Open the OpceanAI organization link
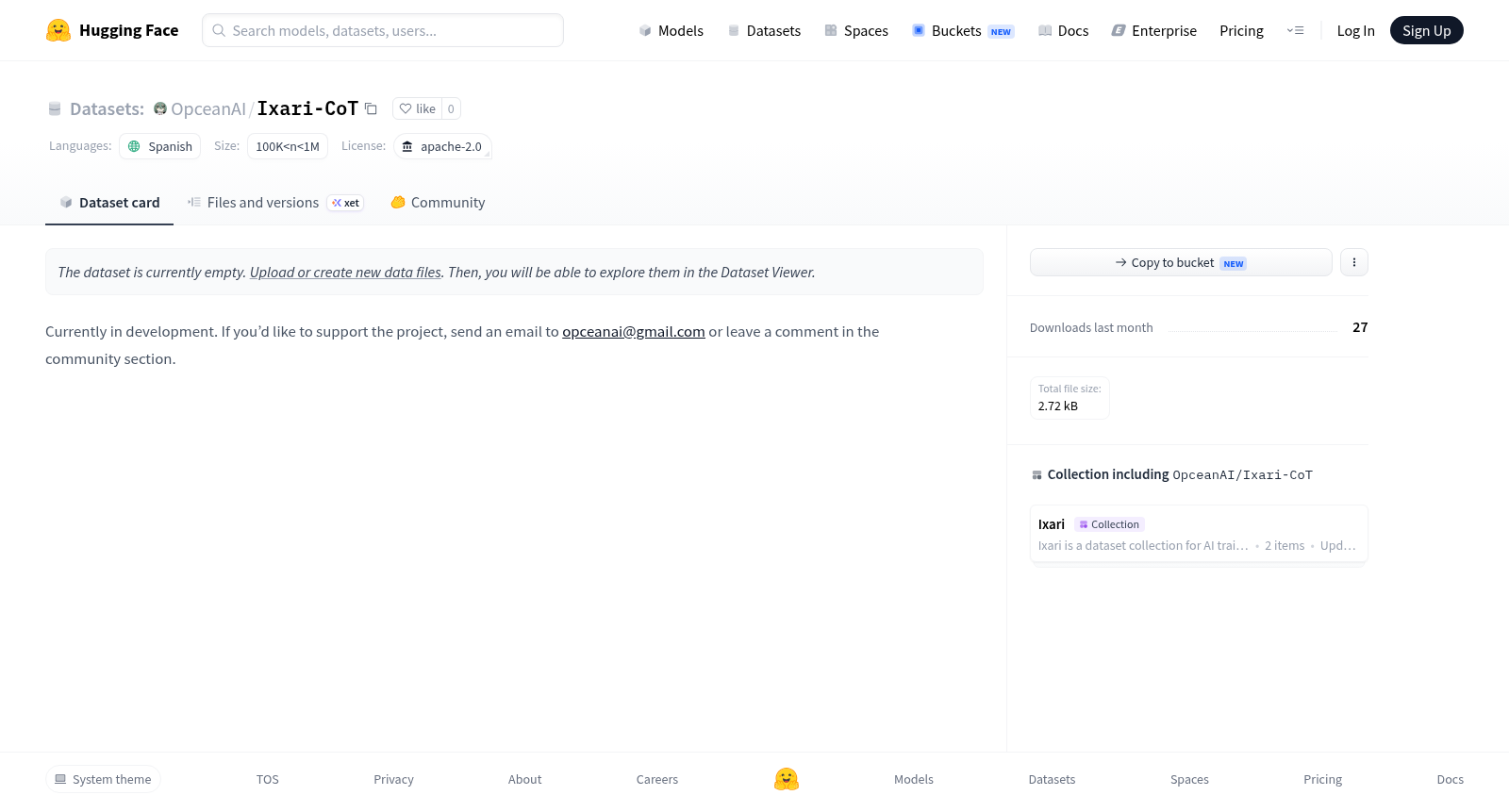Viewport: 1509px width, 812px height. [208, 108]
